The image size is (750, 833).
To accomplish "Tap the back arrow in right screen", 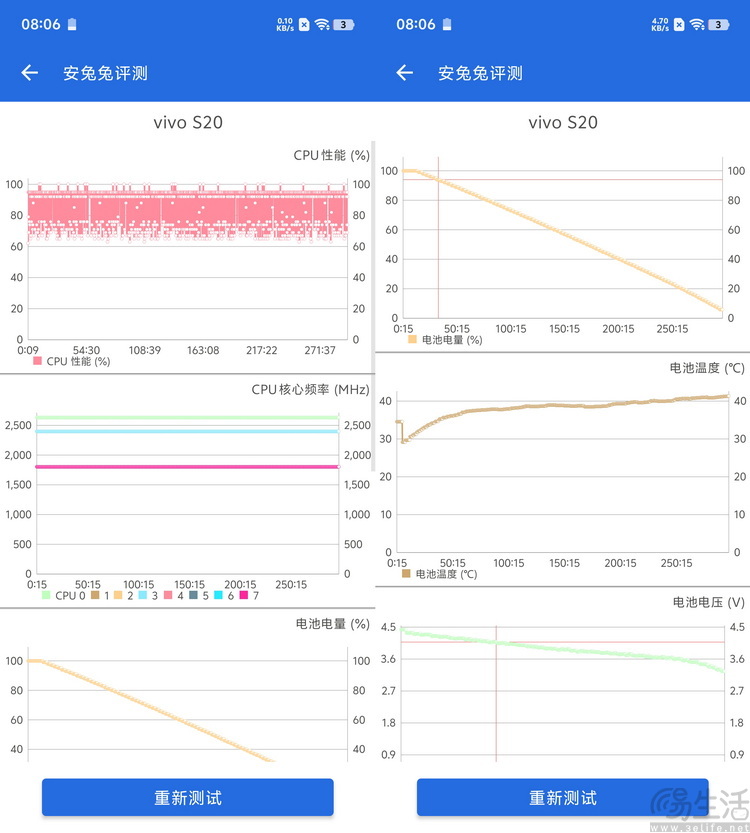I will tap(405, 73).
